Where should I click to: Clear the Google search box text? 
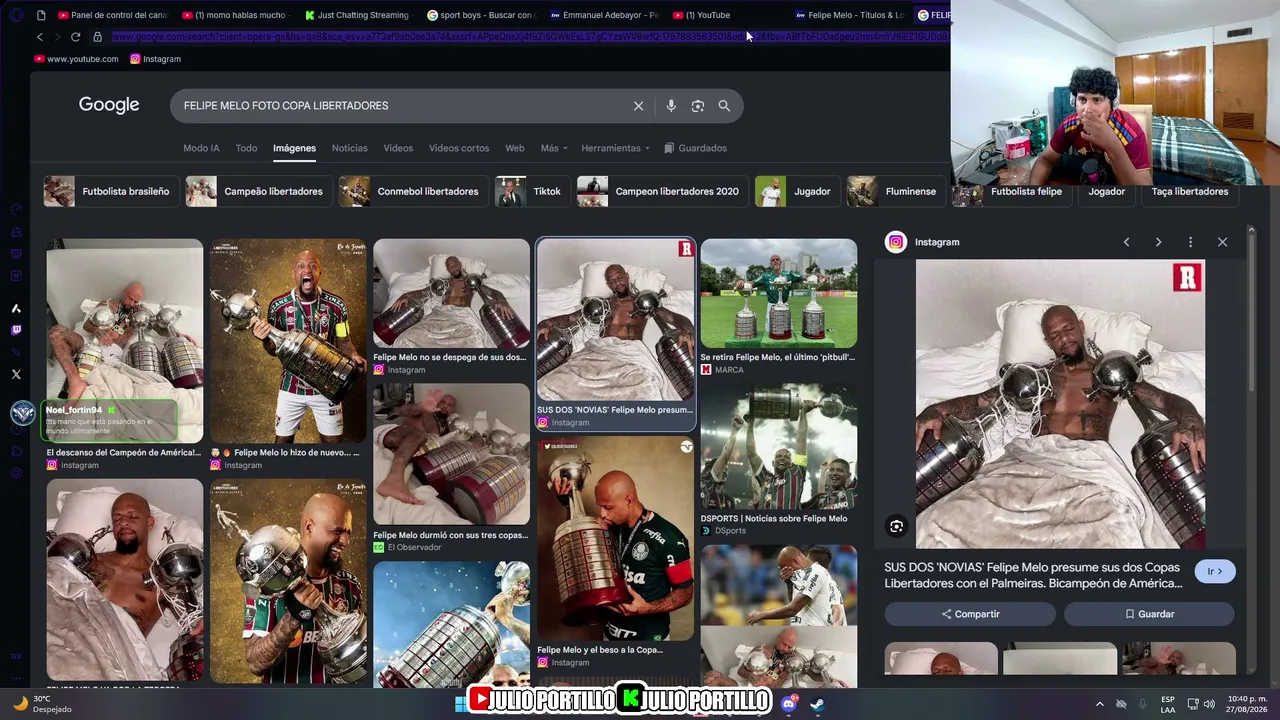(638, 106)
